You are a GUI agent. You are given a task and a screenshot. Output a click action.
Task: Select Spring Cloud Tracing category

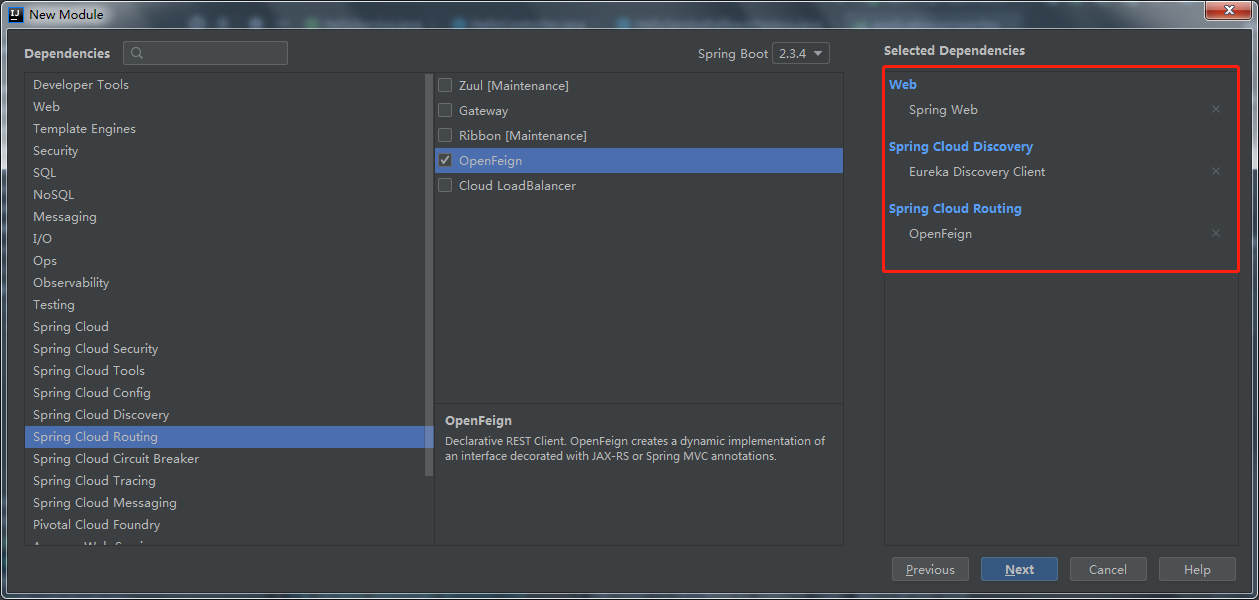[x=228, y=481]
